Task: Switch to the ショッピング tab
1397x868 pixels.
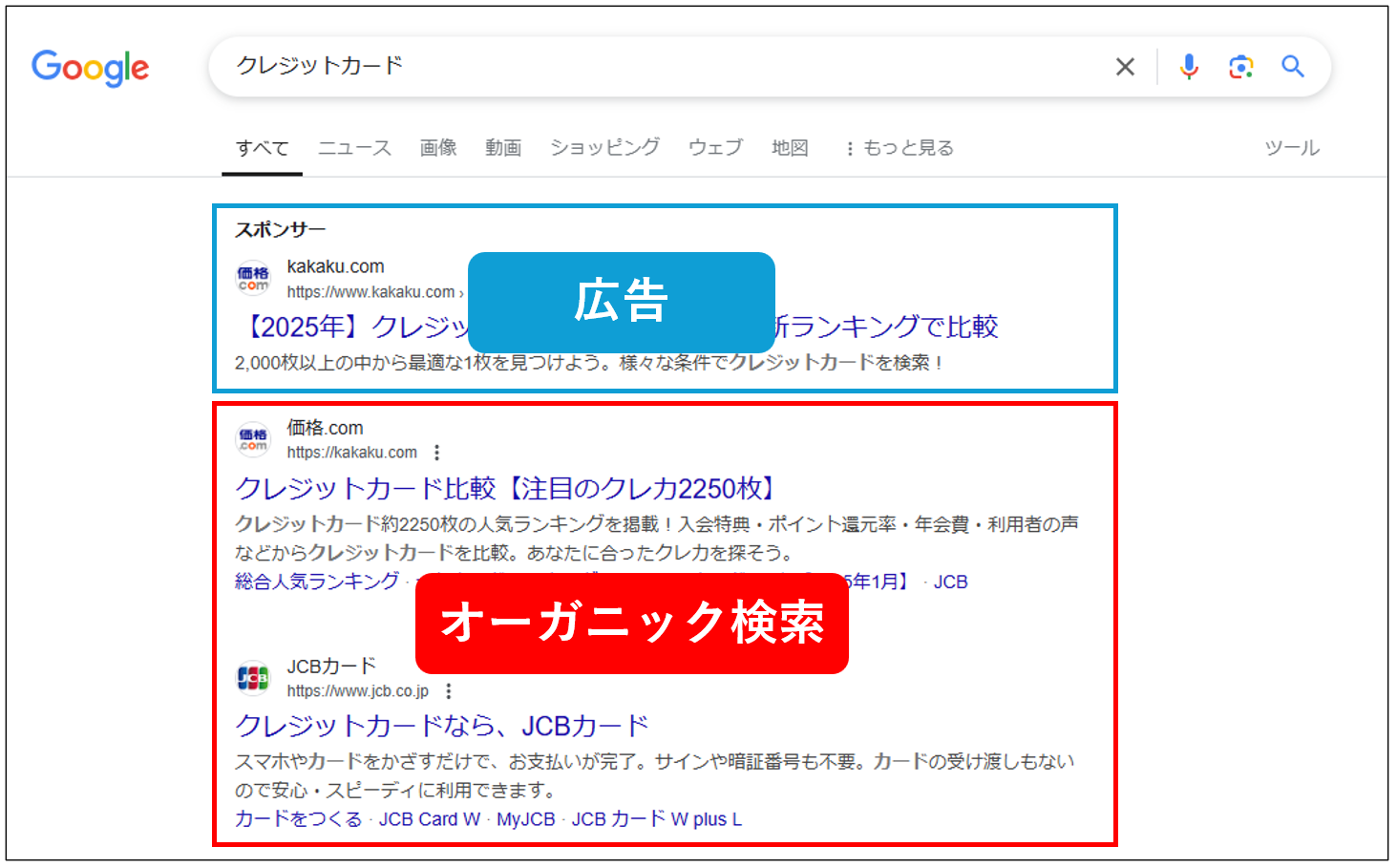Action: pyautogui.click(x=604, y=148)
